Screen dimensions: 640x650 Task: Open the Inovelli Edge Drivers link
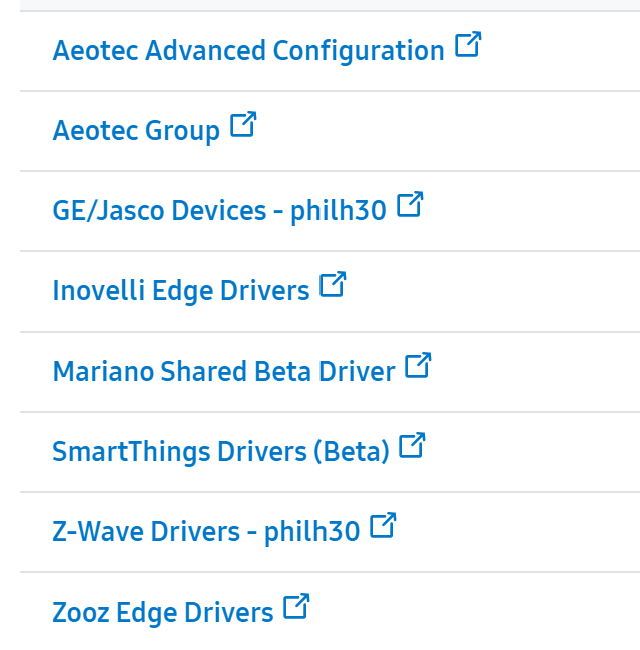pos(180,291)
